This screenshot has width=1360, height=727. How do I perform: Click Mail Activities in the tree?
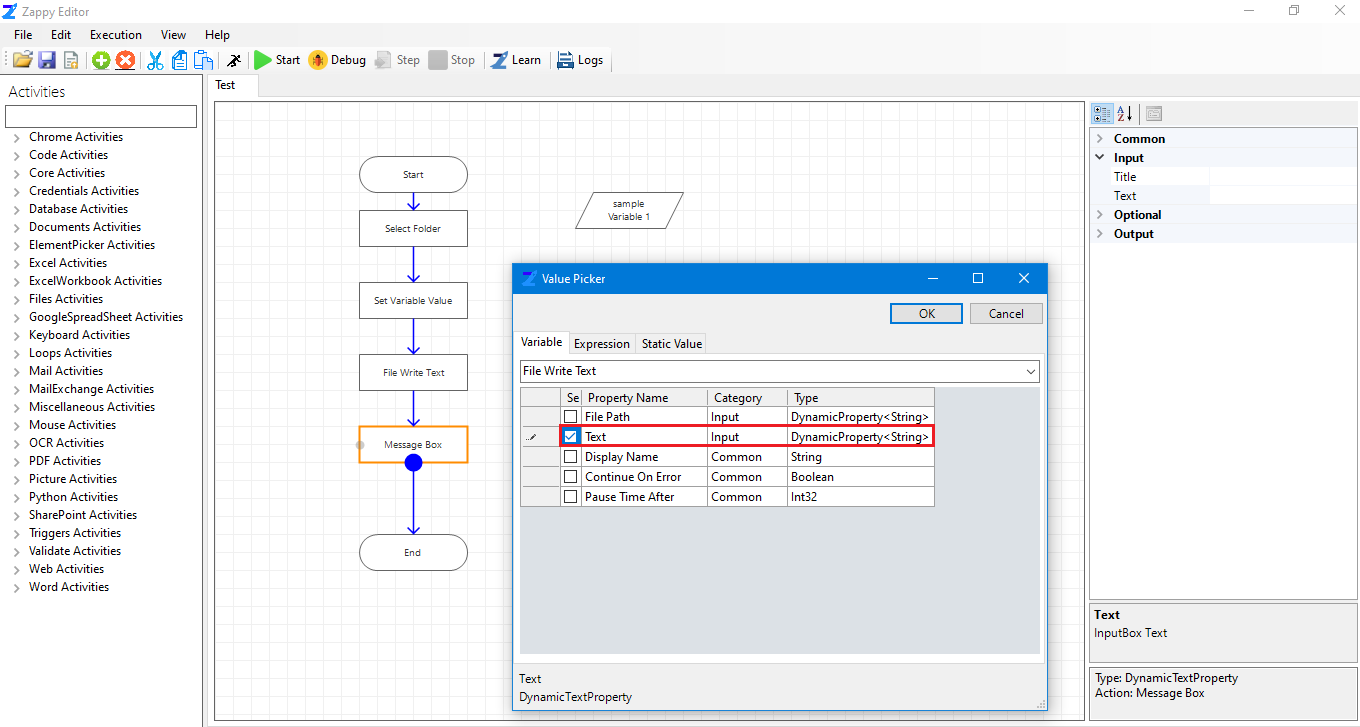coord(66,371)
